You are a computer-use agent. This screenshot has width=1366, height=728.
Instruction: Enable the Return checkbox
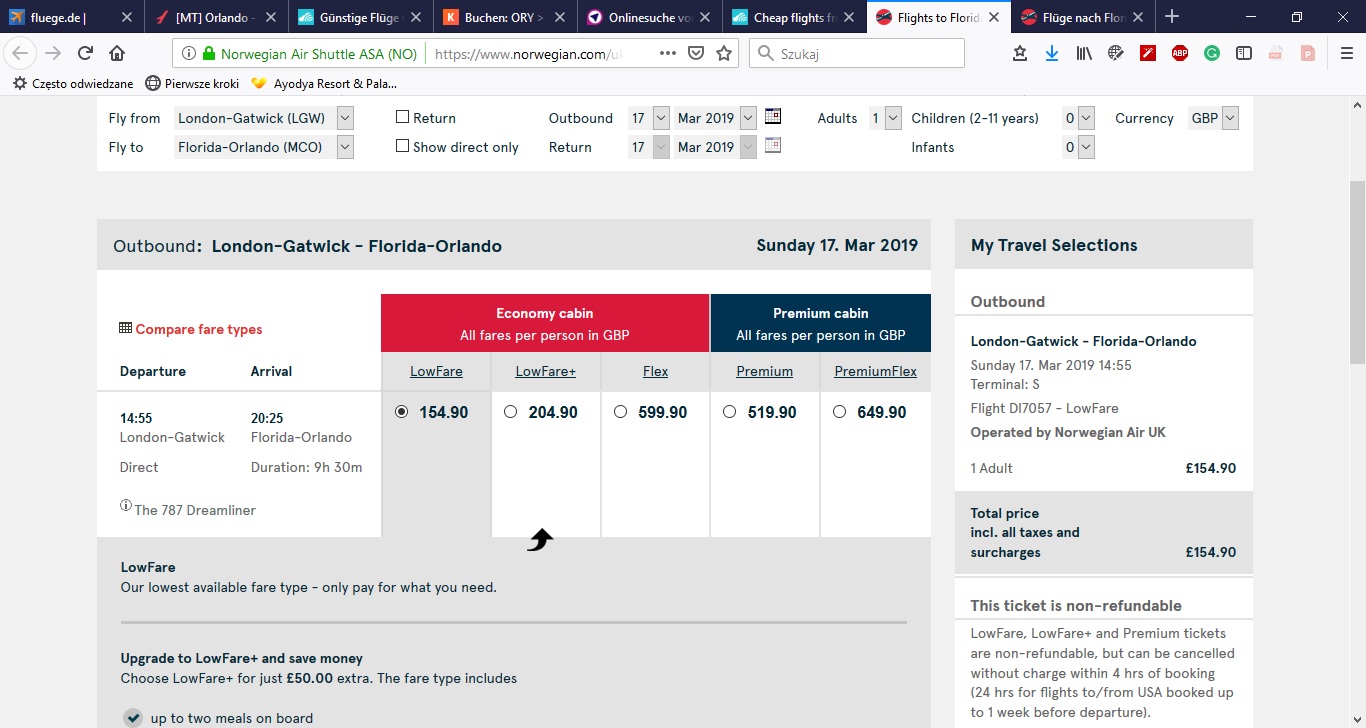(403, 117)
